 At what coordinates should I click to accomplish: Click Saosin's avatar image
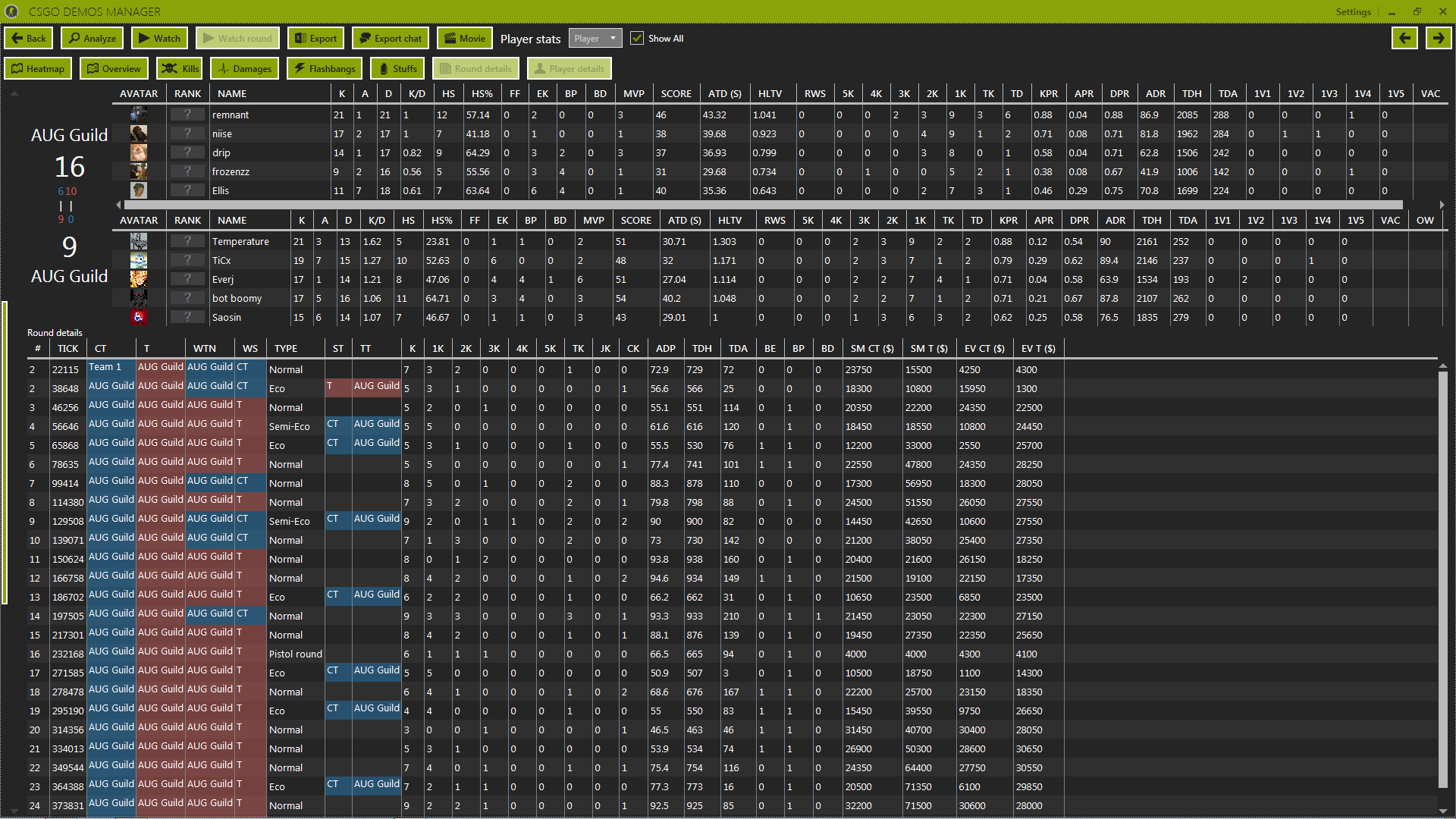point(138,317)
